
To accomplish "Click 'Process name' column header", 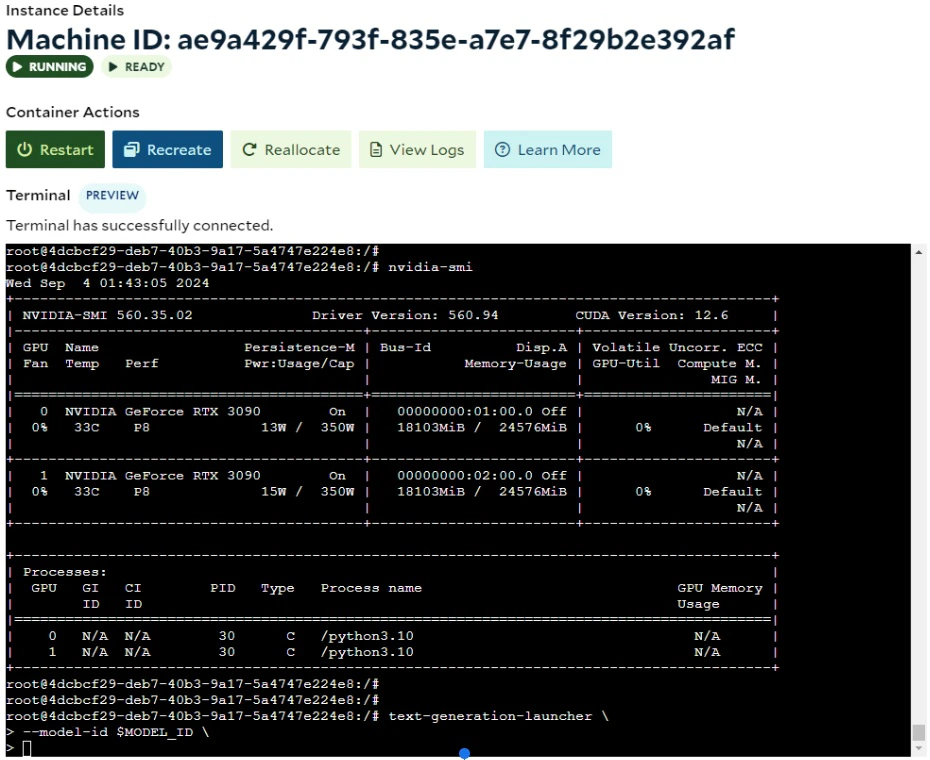I will (371, 588).
